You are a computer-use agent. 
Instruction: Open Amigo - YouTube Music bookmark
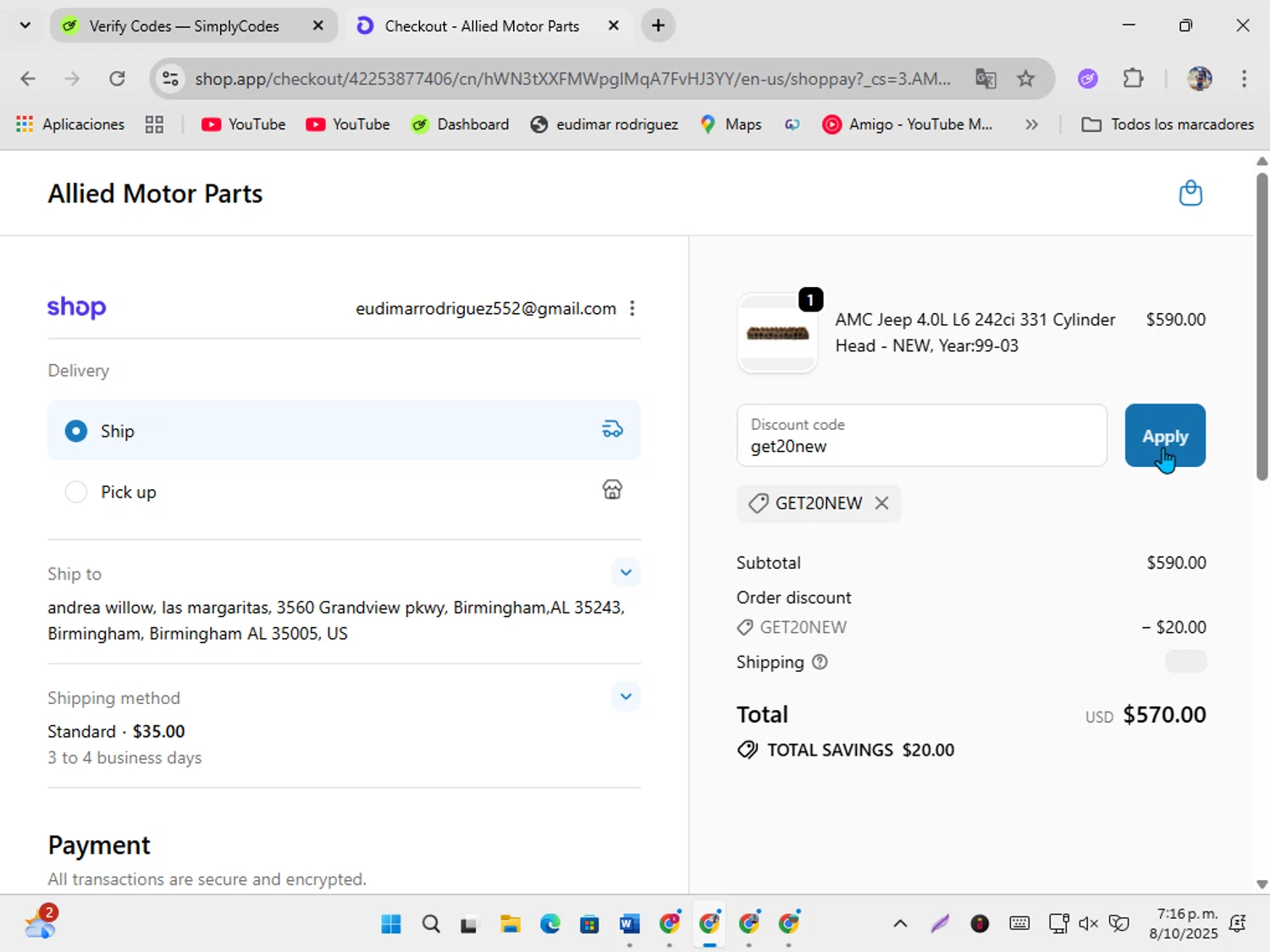(908, 124)
